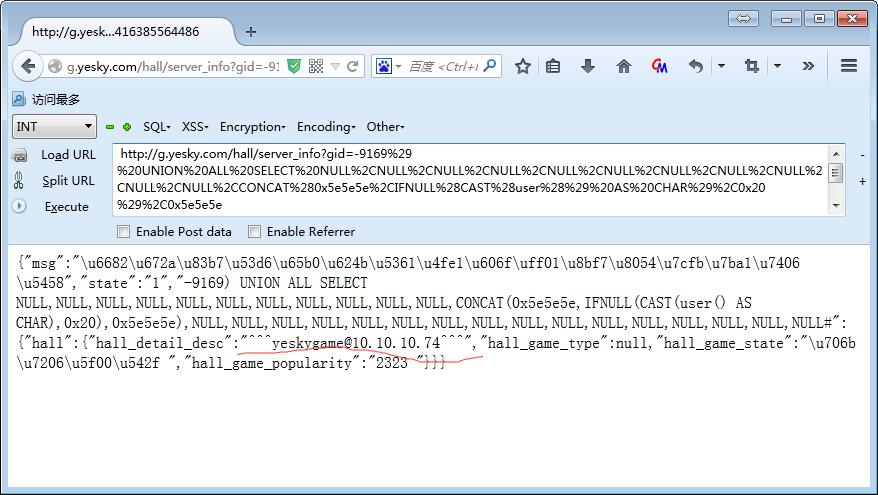Click the double-arrow window button in title bar

tap(743, 18)
